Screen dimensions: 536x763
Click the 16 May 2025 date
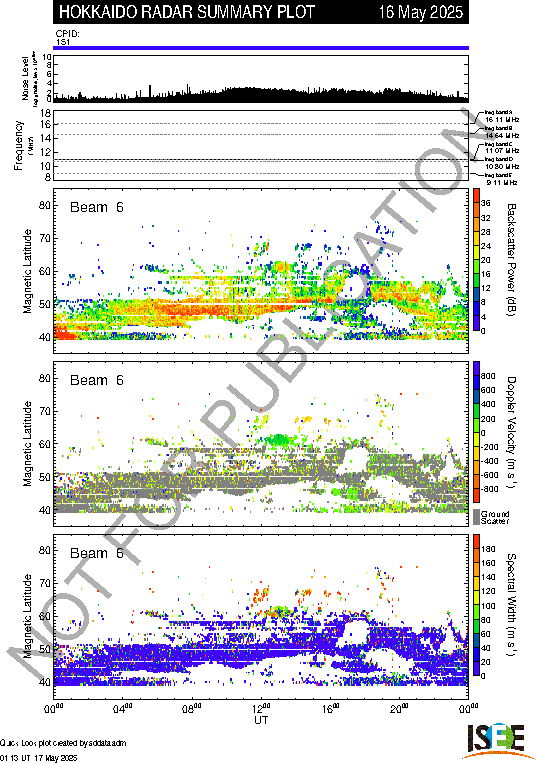pyautogui.click(x=421, y=12)
